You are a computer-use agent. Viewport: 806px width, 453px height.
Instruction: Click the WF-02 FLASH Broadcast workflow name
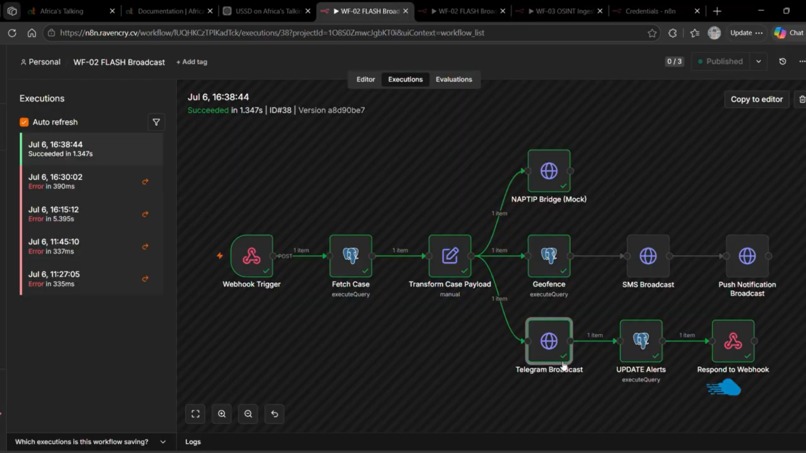click(119, 62)
